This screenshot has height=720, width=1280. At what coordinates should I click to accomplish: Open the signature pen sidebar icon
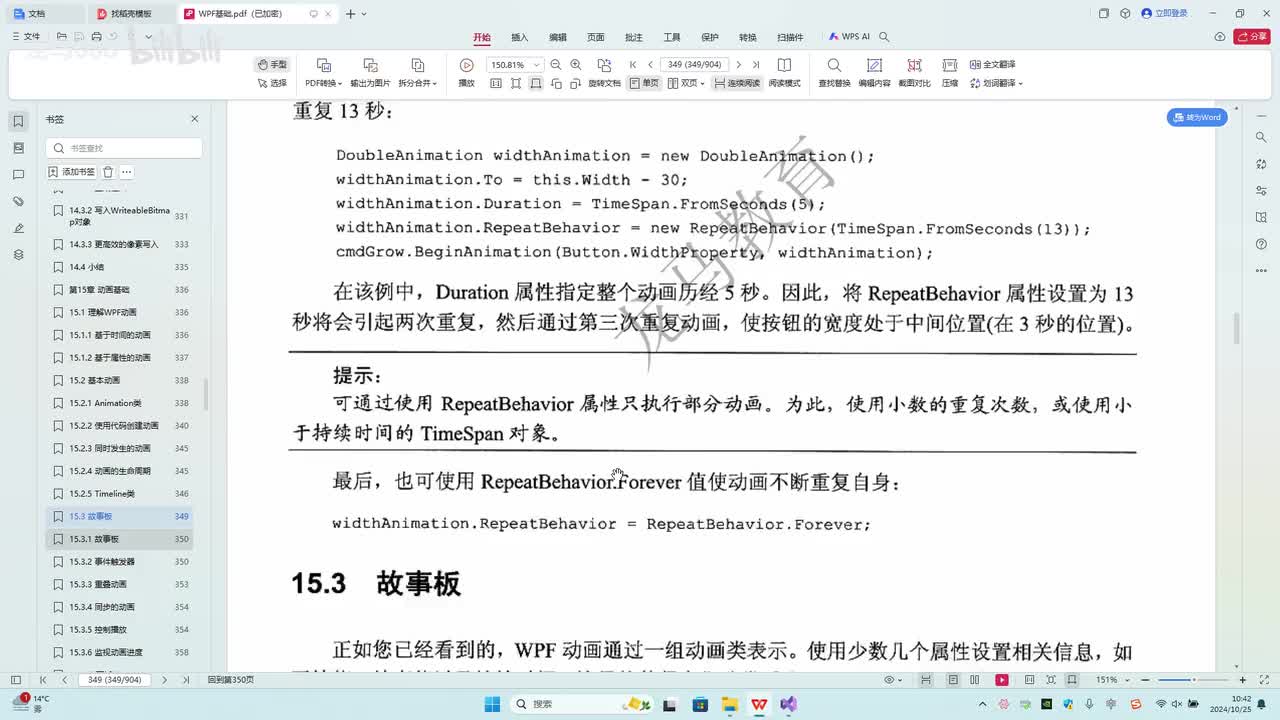point(18,228)
